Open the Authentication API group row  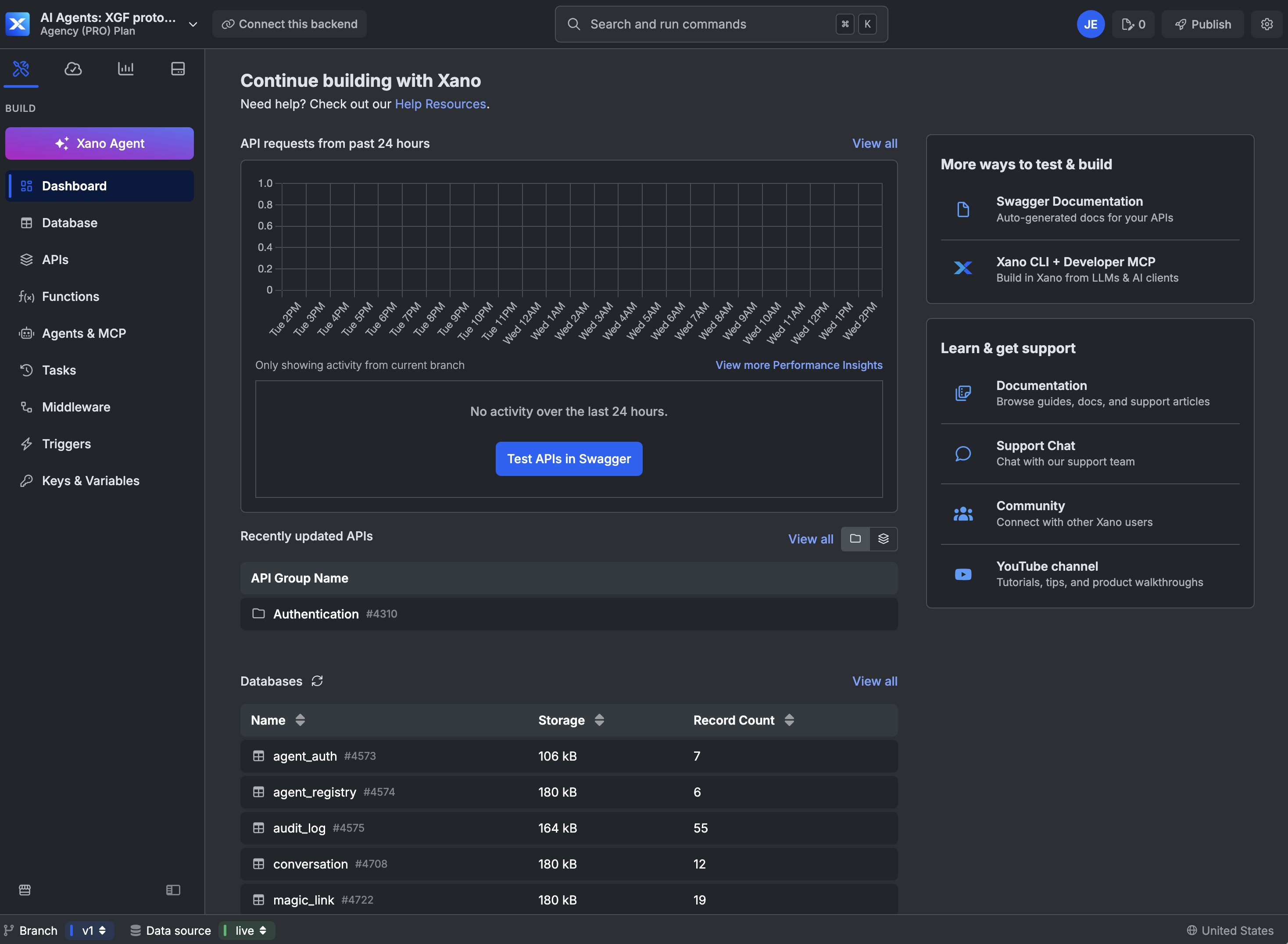(x=569, y=614)
